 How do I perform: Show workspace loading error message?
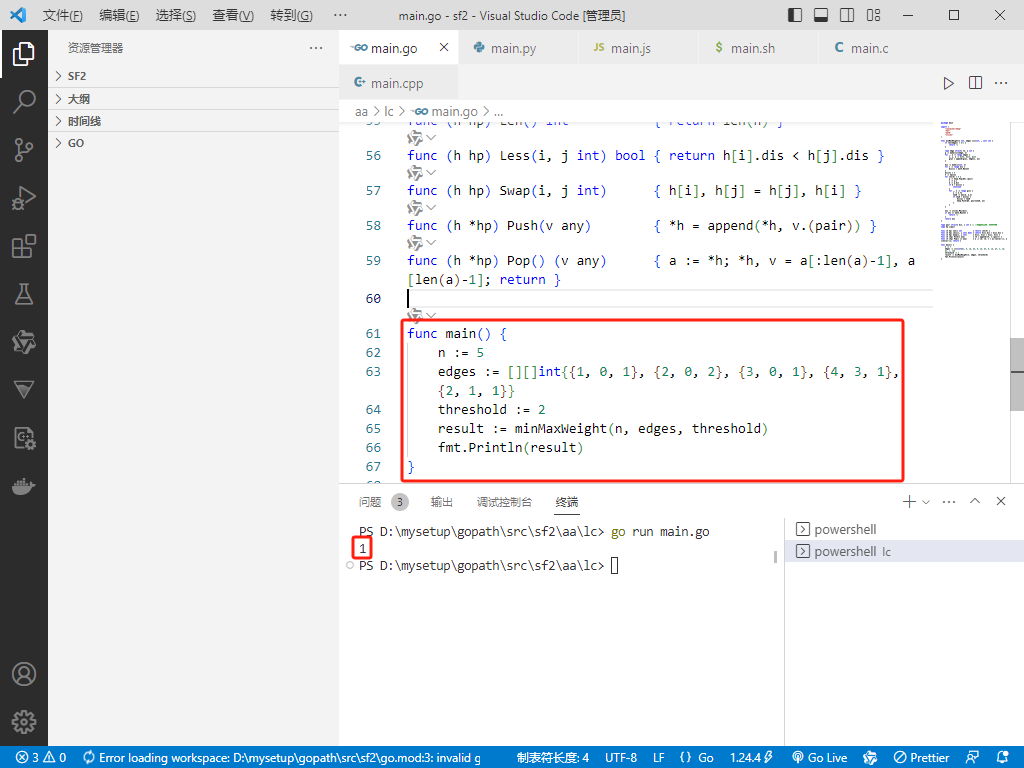(x=282, y=758)
